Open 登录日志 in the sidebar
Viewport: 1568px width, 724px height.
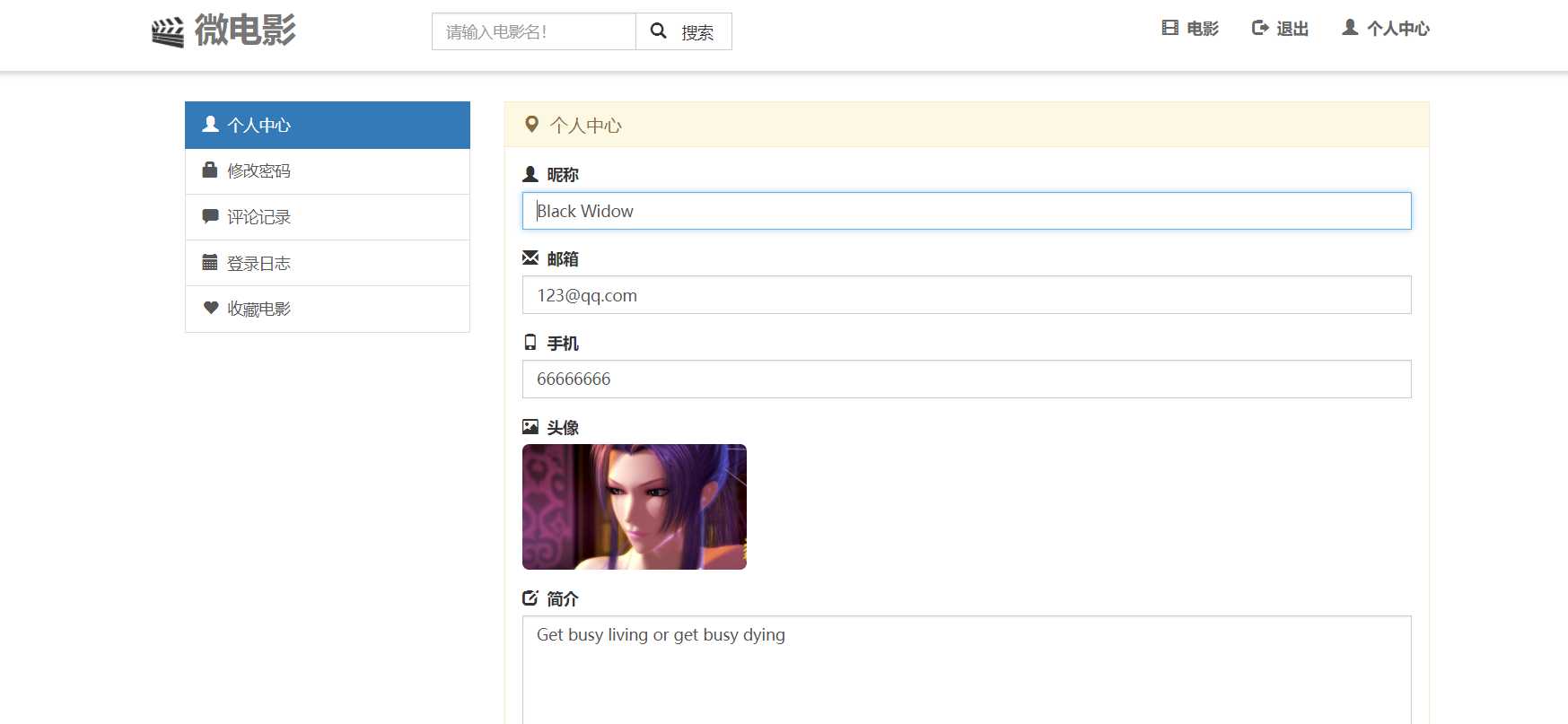328,263
